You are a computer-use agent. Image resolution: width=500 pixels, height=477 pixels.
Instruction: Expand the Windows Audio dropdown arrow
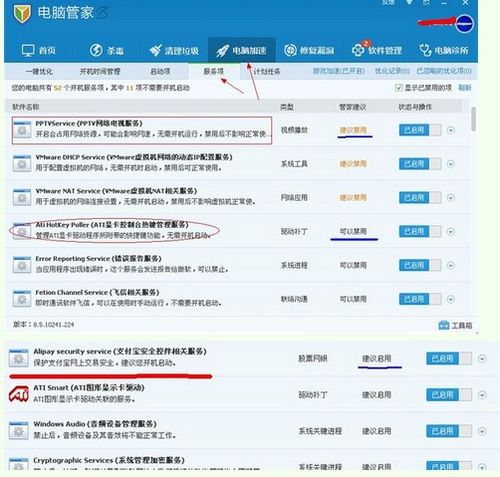[482, 431]
